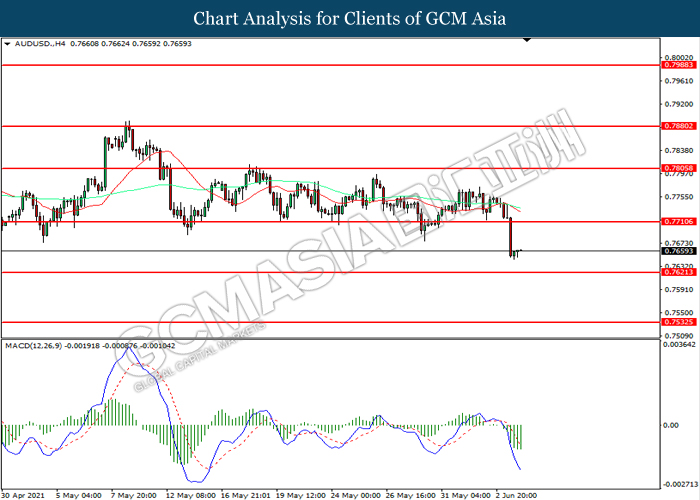Click the 30 Apr 2021 date label
The height and width of the screenshot is (500, 700).
click(23, 496)
